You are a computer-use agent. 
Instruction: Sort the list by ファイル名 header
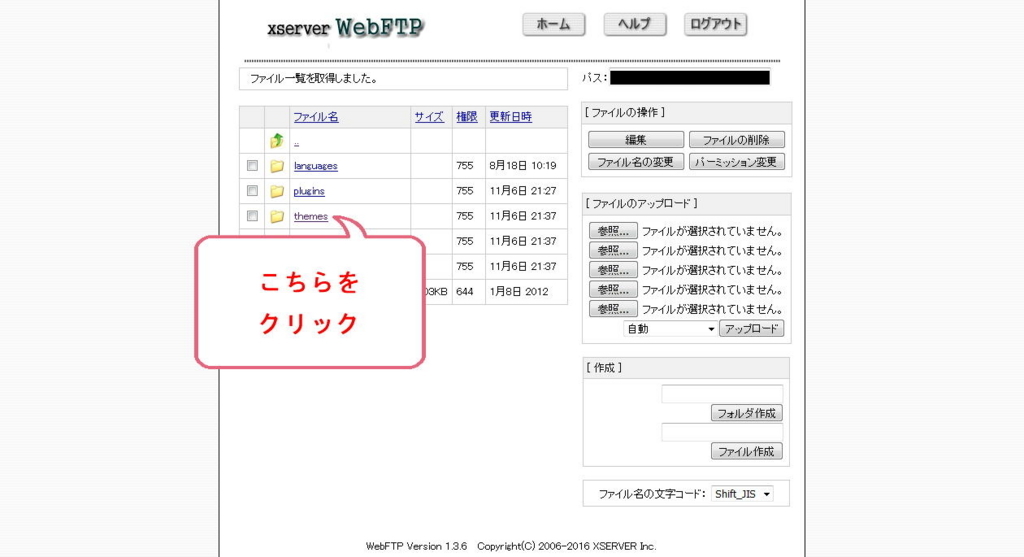tap(315, 117)
